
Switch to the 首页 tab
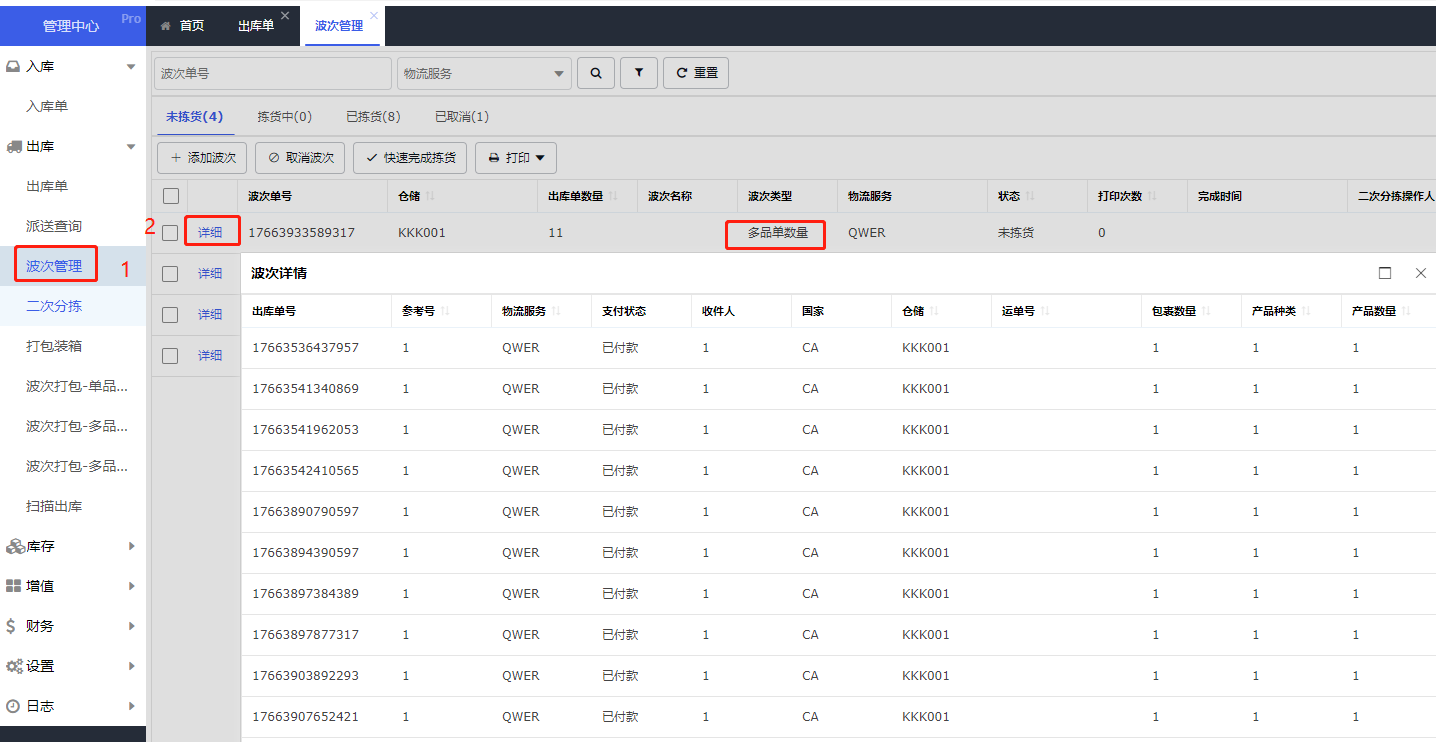tap(182, 26)
